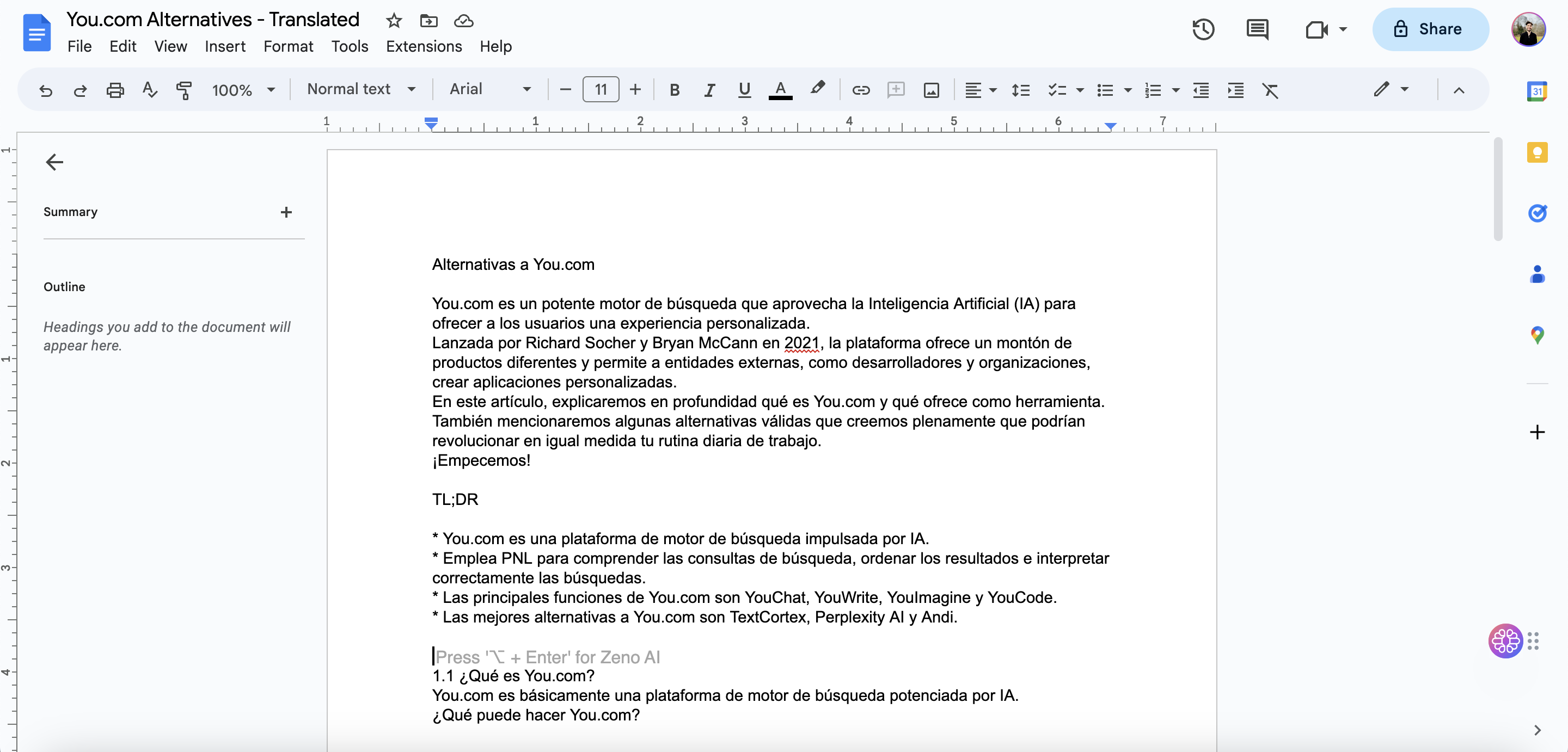Open the Format menu

click(288, 46)
